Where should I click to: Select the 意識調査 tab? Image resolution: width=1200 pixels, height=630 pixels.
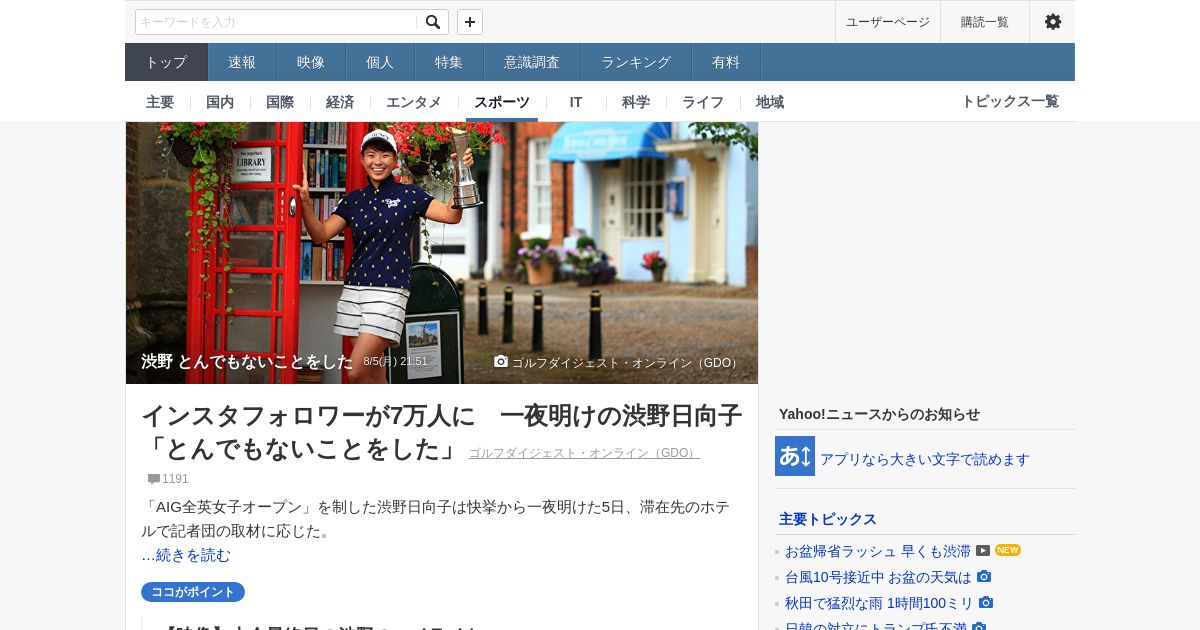(532, 62)
